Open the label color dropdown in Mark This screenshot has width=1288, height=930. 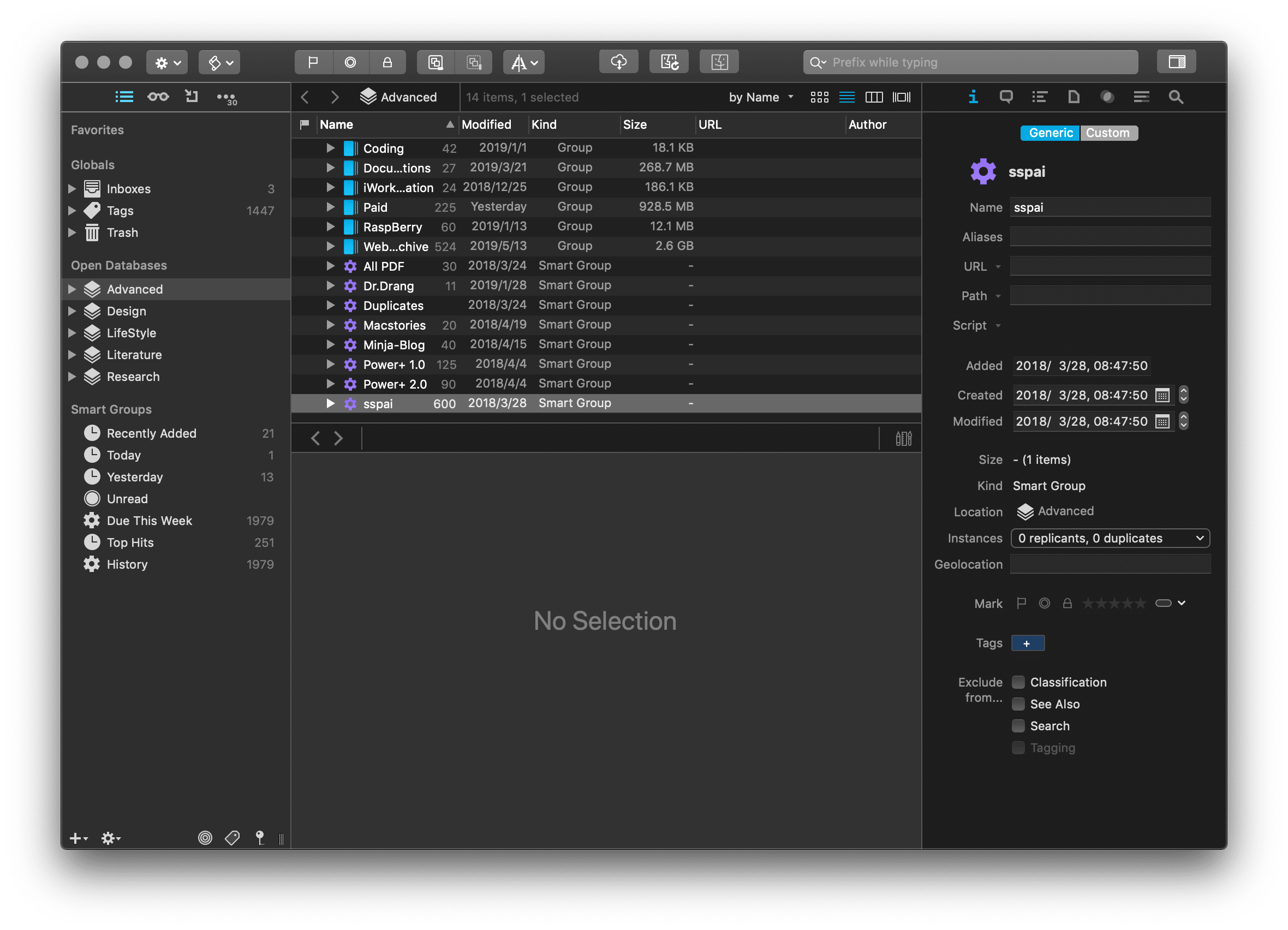point(1170,603)
